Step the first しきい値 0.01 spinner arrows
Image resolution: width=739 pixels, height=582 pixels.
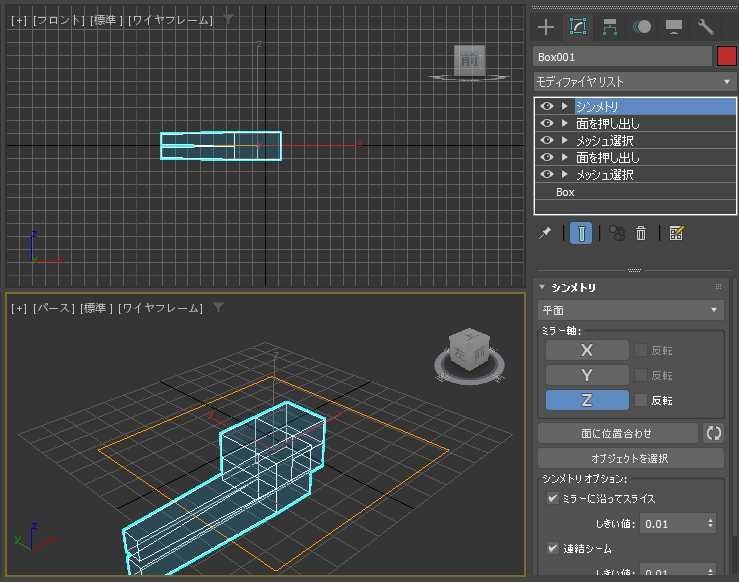point(710,524)
